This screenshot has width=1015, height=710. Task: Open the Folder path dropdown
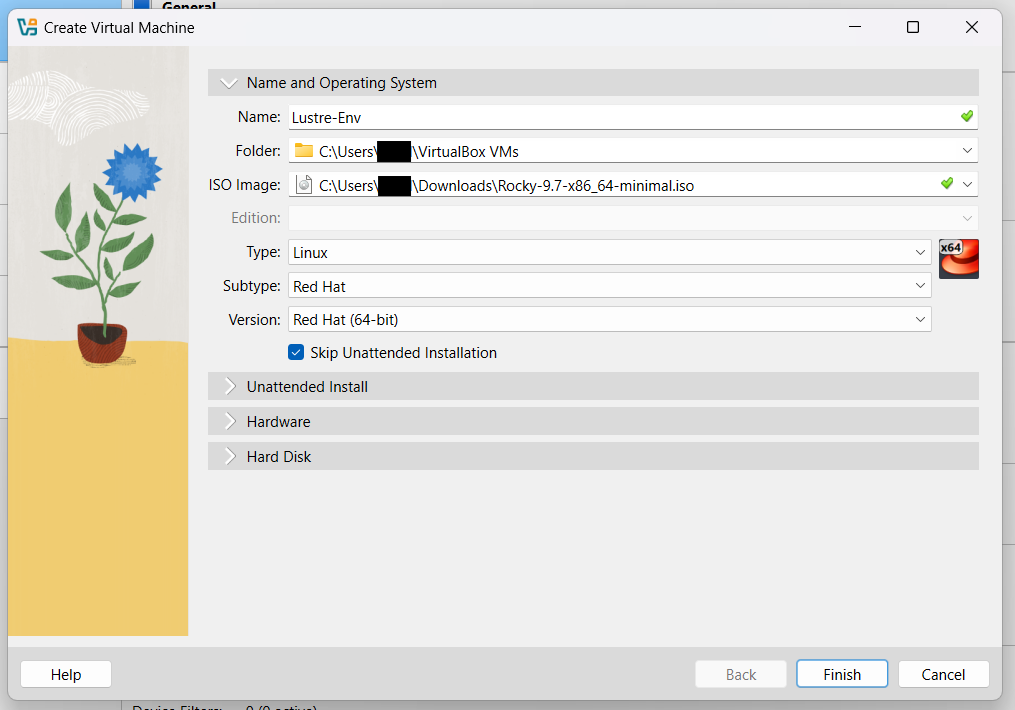point(967,151)
